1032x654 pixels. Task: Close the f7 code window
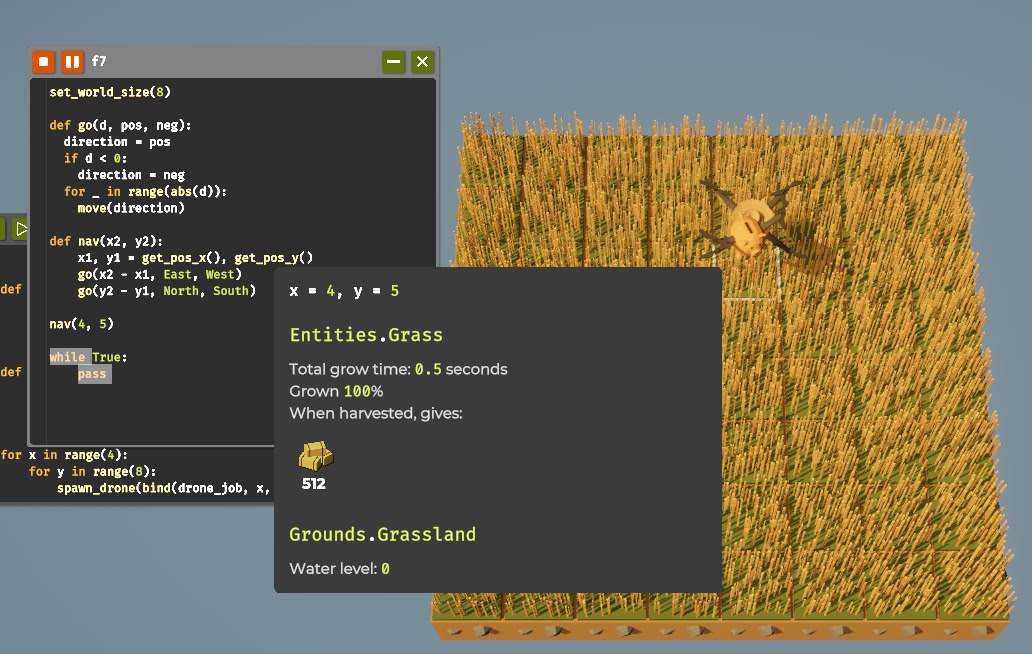click(423, 62)
